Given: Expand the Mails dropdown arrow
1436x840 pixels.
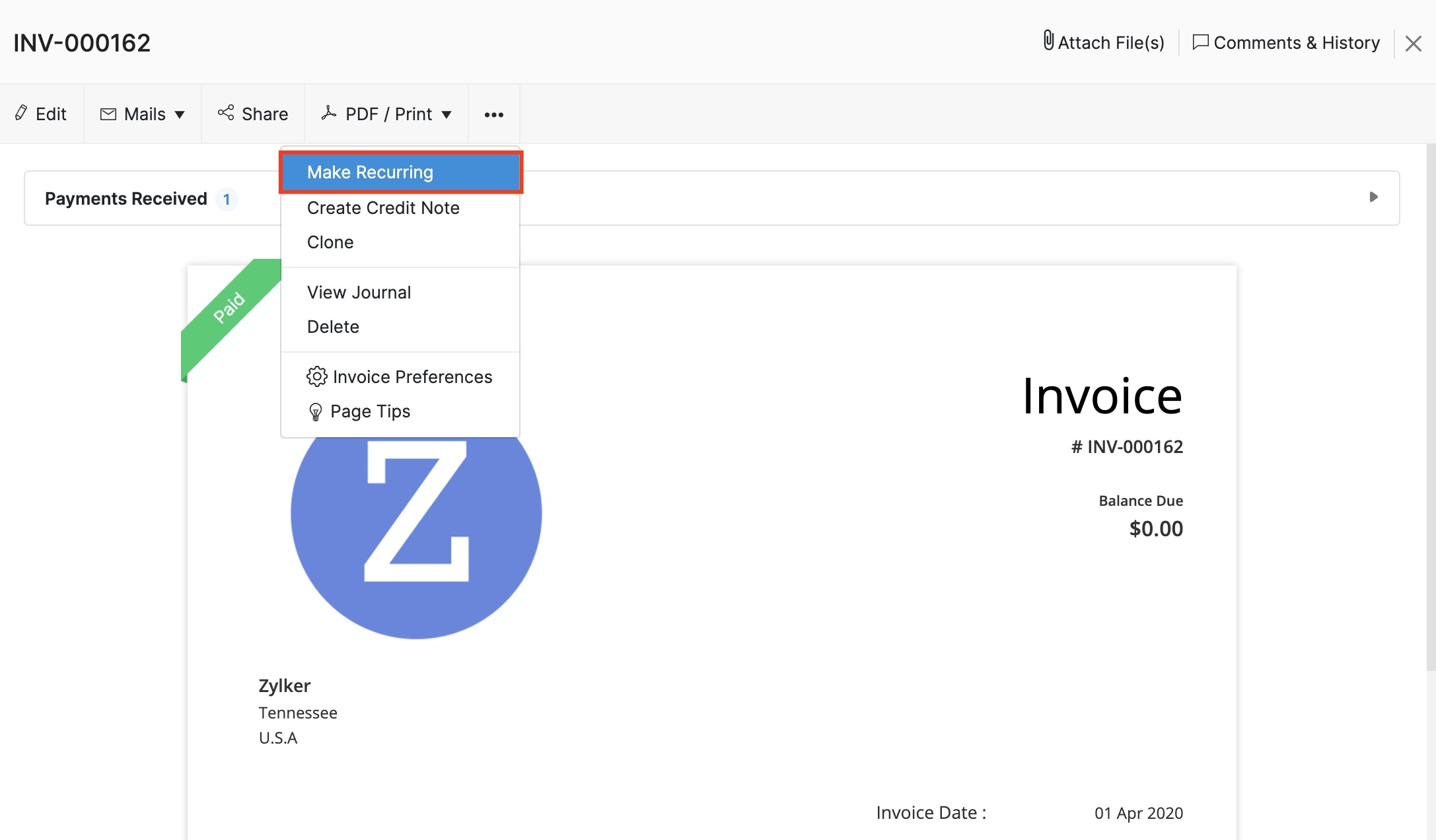Looking at the screenshot, I should 180,115.
